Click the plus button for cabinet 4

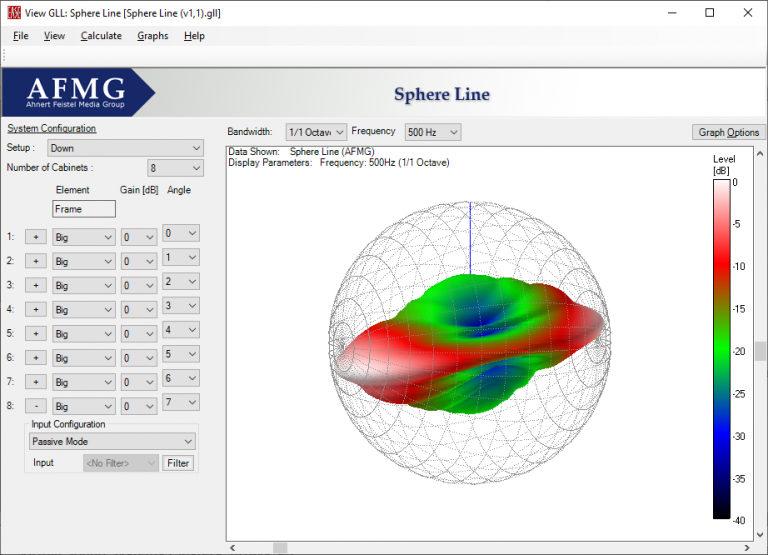coord(35,309)
